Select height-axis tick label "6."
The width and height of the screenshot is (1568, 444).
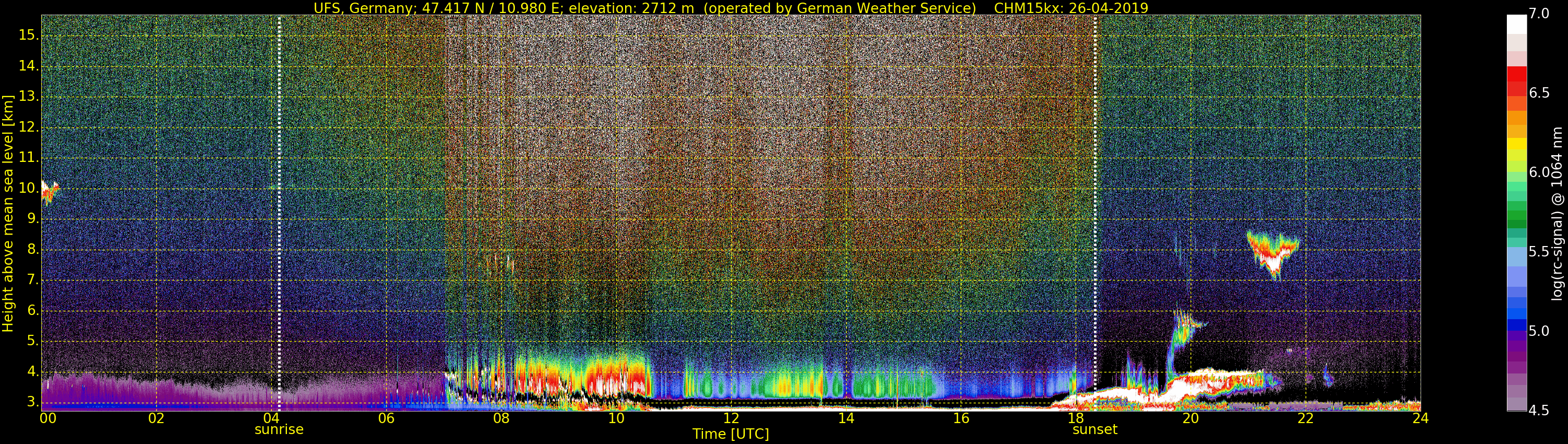click(x=32, y=311)
